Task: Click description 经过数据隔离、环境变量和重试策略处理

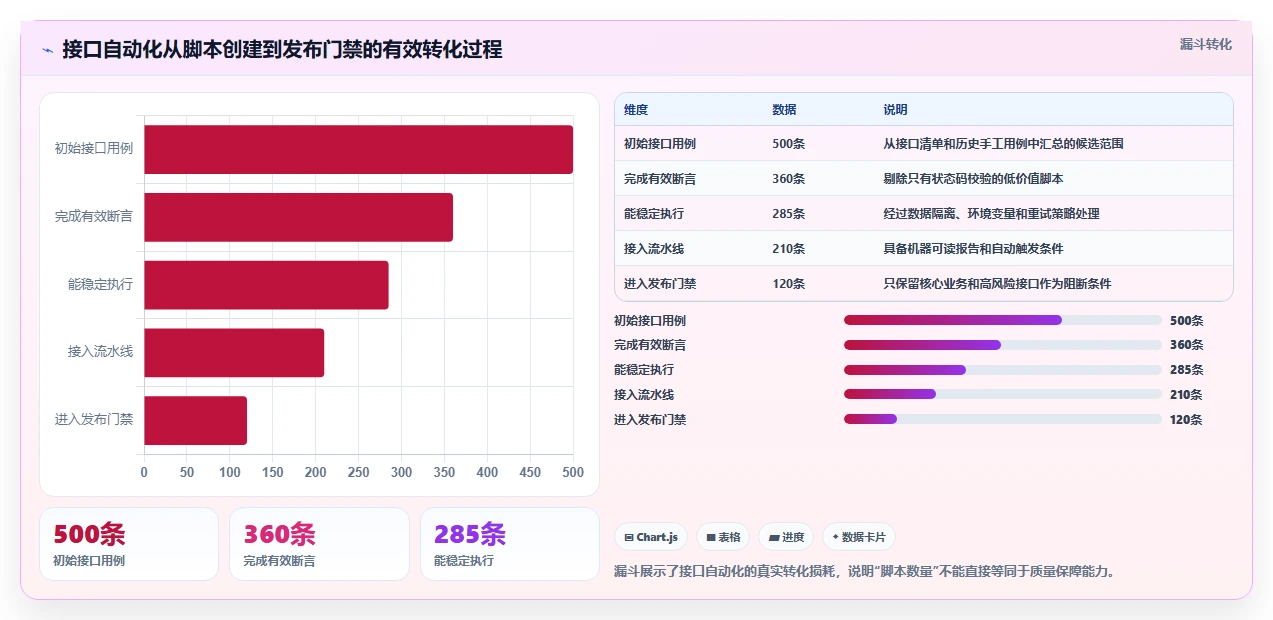Action: 991,214
